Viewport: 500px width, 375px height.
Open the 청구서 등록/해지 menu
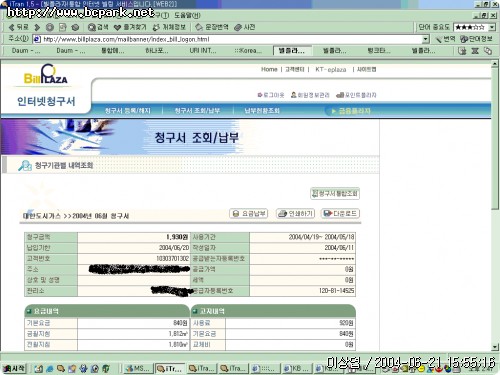click(x=128, y=111)
